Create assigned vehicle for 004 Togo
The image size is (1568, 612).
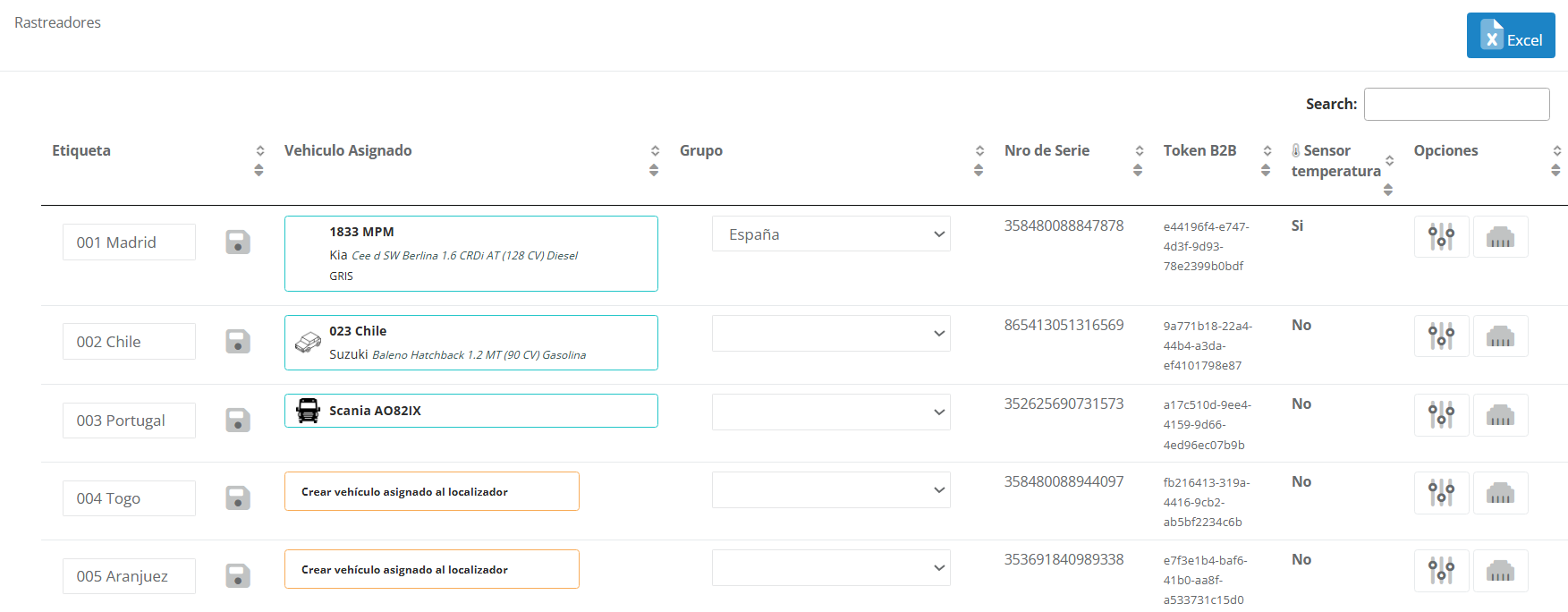[x=431, y=491]
